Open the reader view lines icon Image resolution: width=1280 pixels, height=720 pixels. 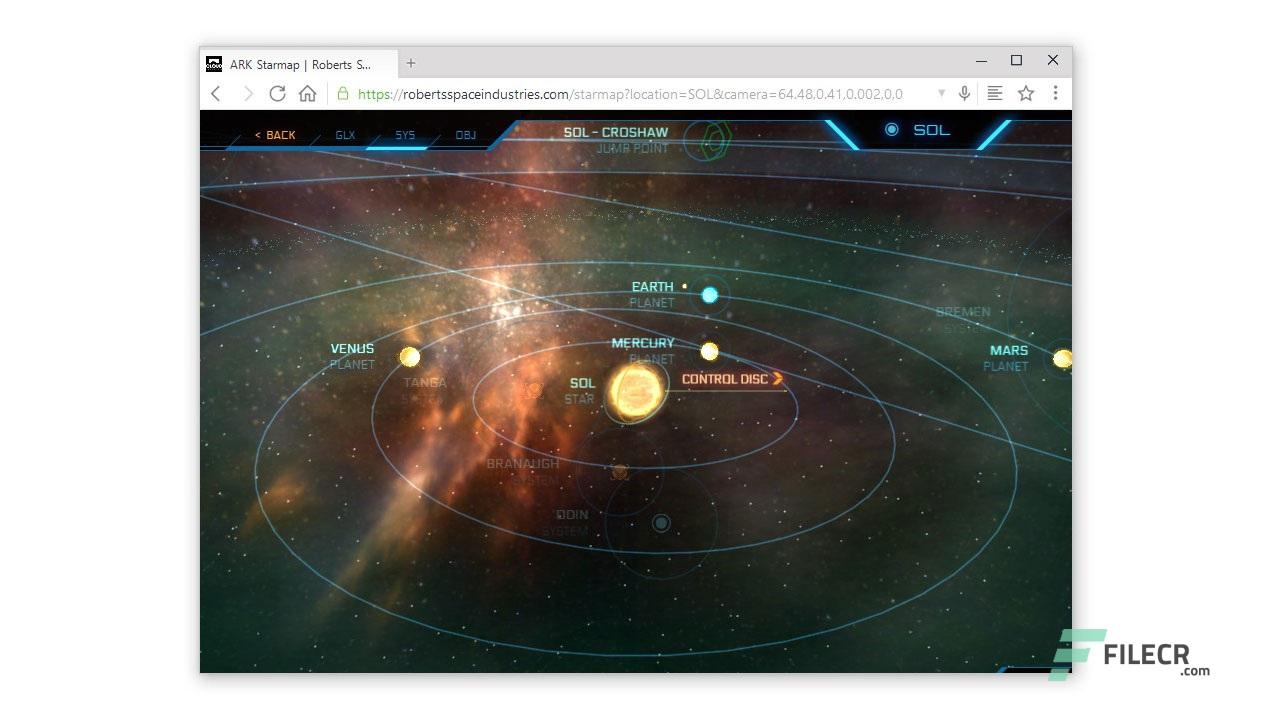[995, 93]
